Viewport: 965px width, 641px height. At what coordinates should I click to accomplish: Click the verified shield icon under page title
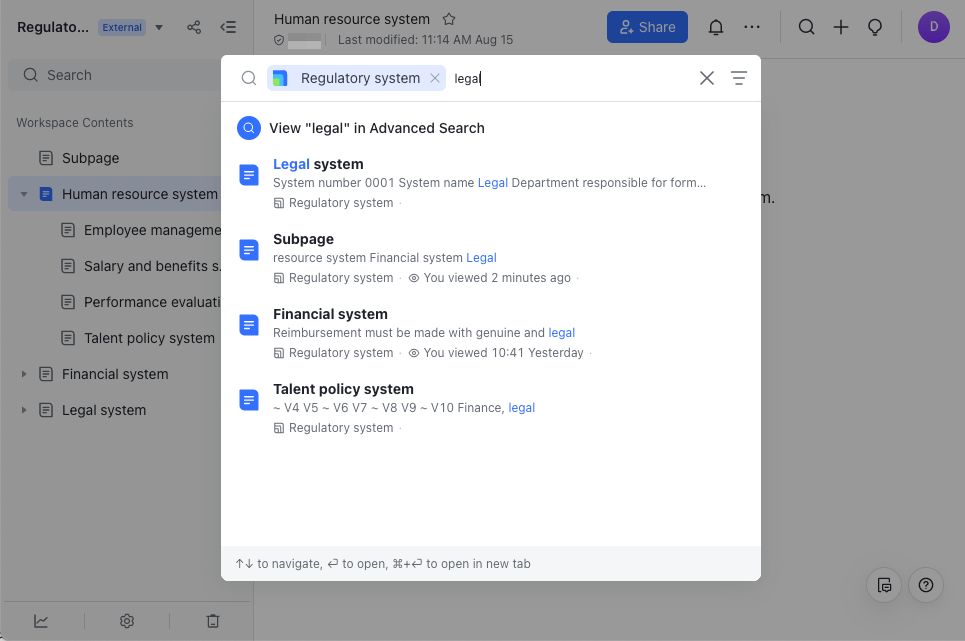point(279,40)
